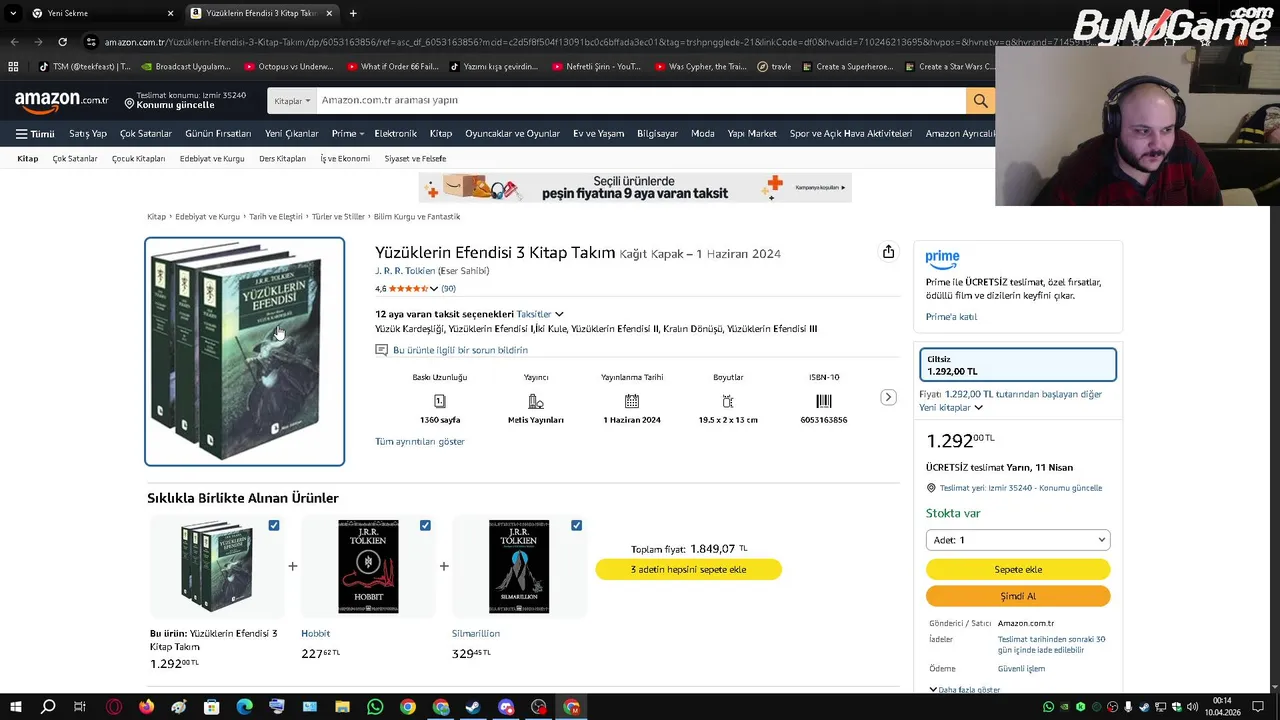Click the Boyutlar dimensions icon
This screenshot has height=720, width=1280.
[728, 401]
